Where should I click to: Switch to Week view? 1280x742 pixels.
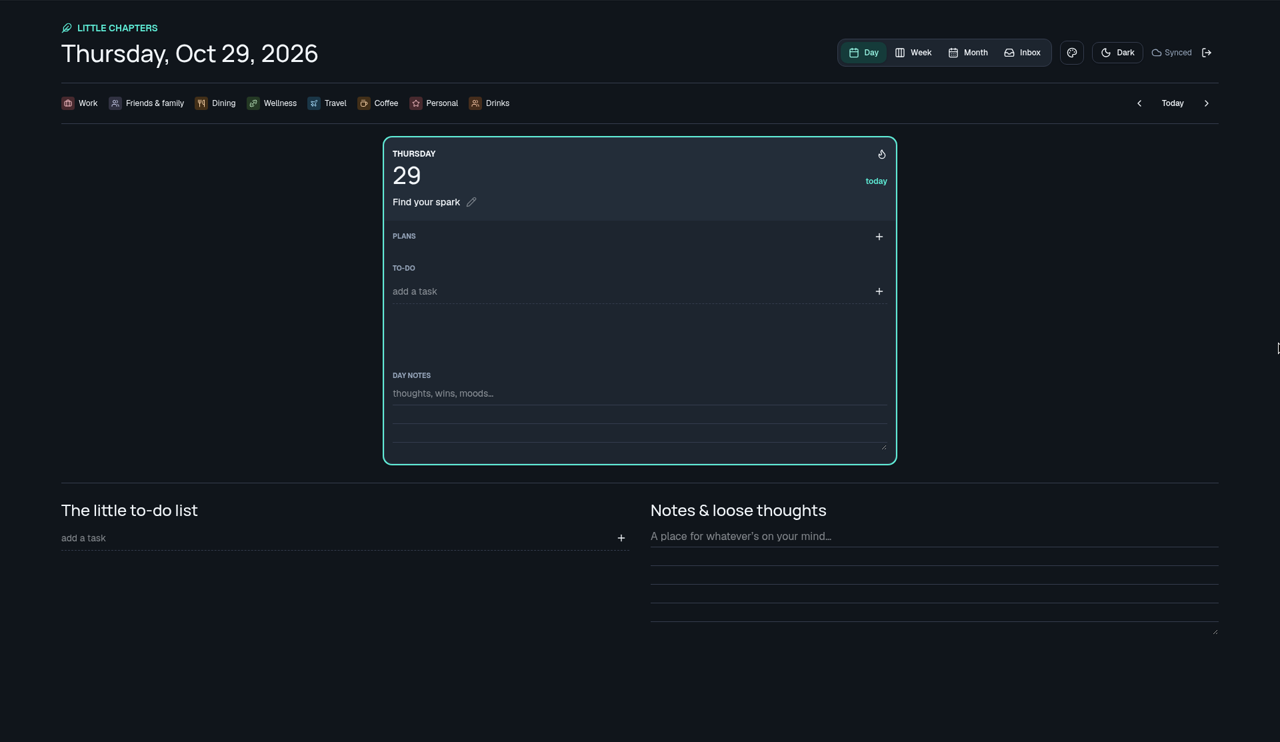[913, 53]
